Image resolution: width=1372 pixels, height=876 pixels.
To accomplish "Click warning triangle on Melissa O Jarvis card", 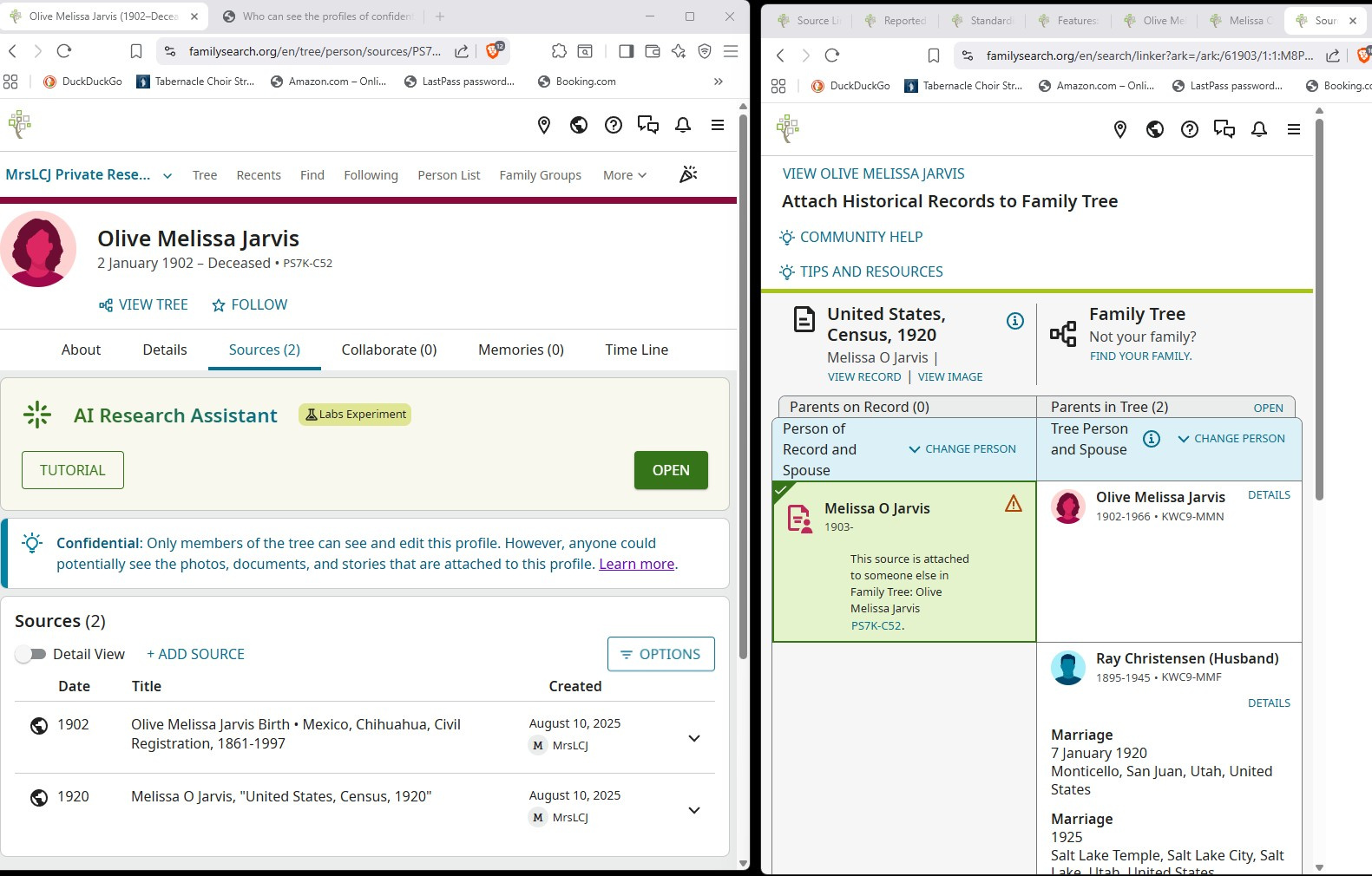I will (x=1013, y=503).
